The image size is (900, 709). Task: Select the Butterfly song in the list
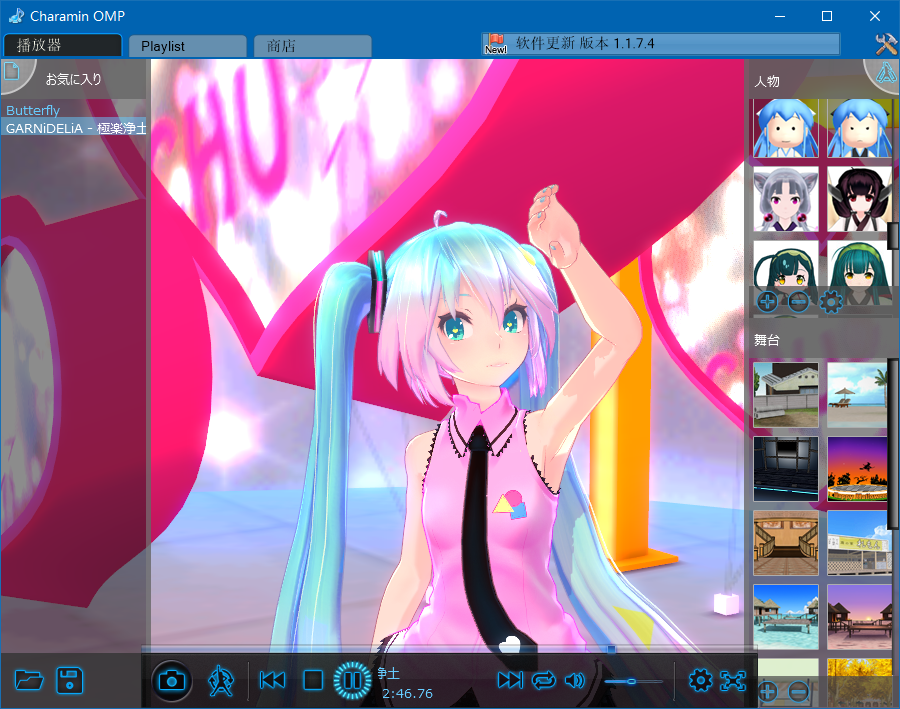pos(33,110)
